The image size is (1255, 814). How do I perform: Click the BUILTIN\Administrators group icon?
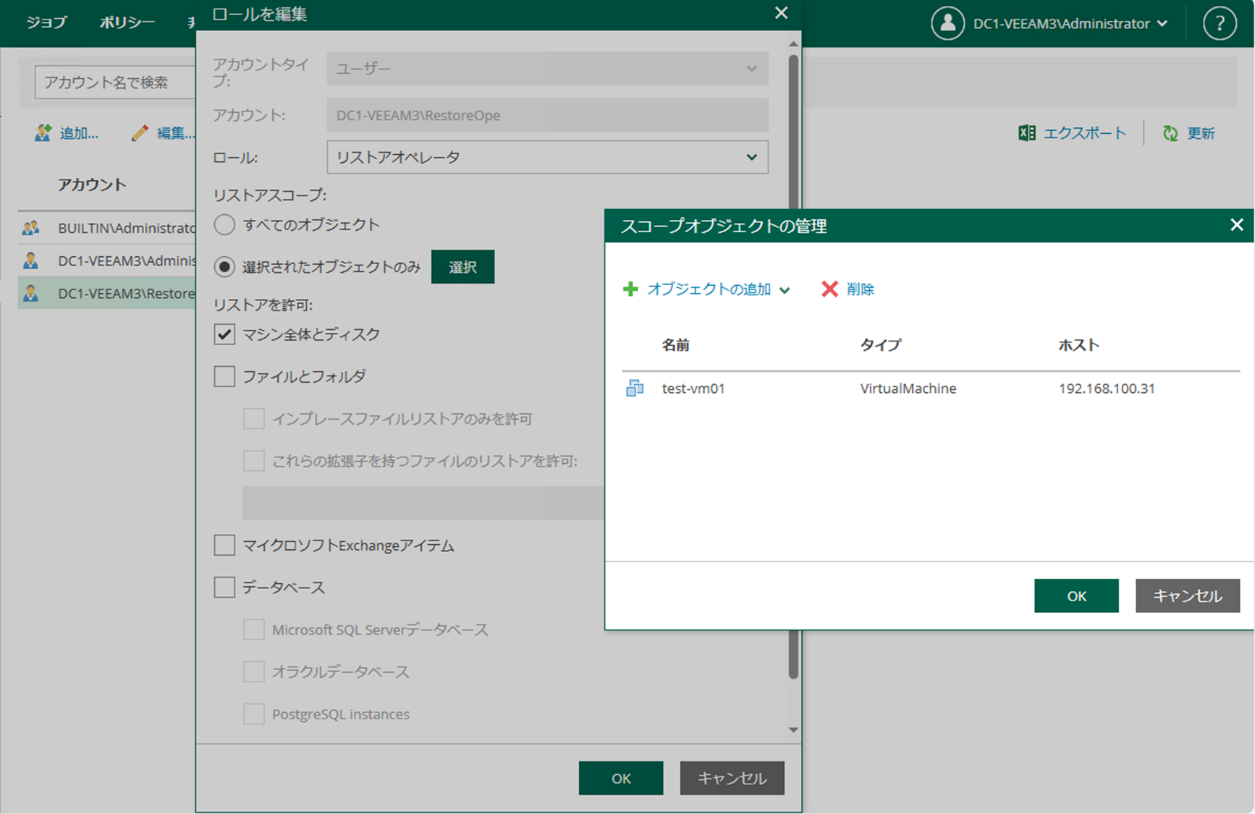31,228
